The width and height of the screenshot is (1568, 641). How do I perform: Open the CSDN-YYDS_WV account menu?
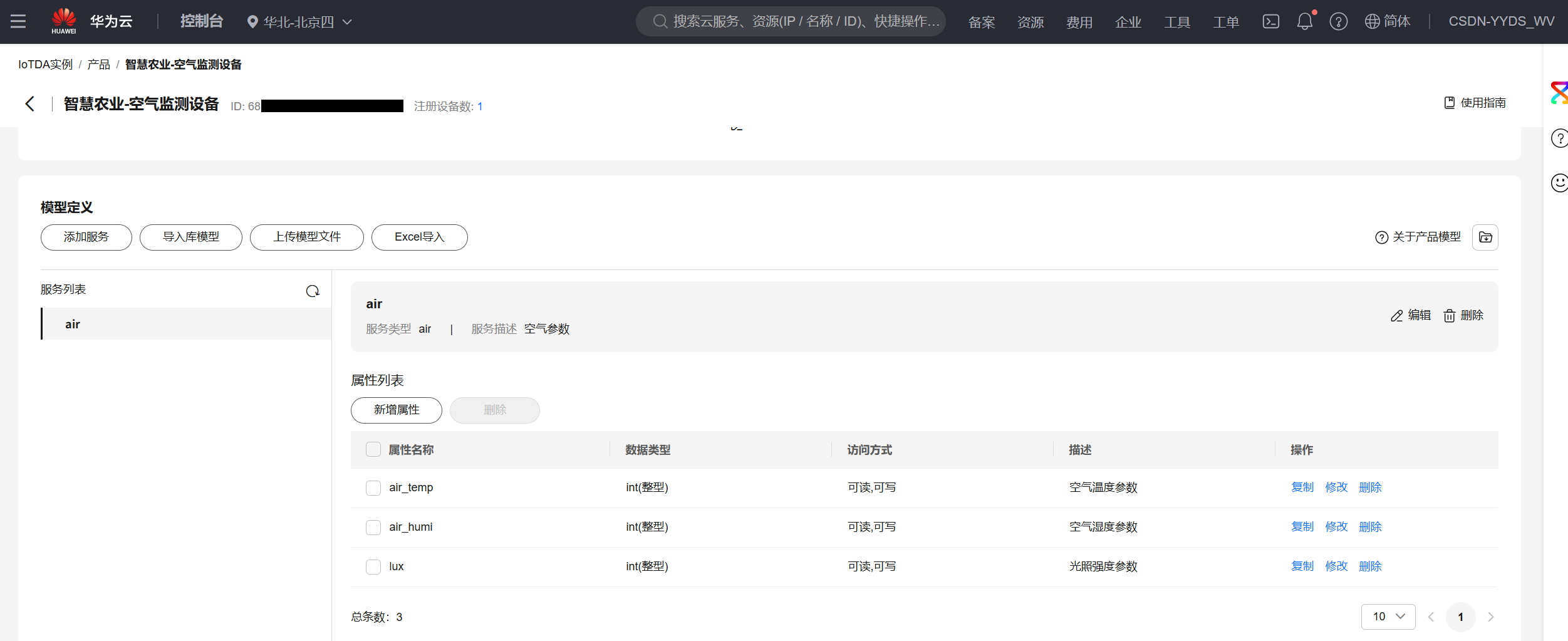pyautogui.click(x=1501, y=21)
